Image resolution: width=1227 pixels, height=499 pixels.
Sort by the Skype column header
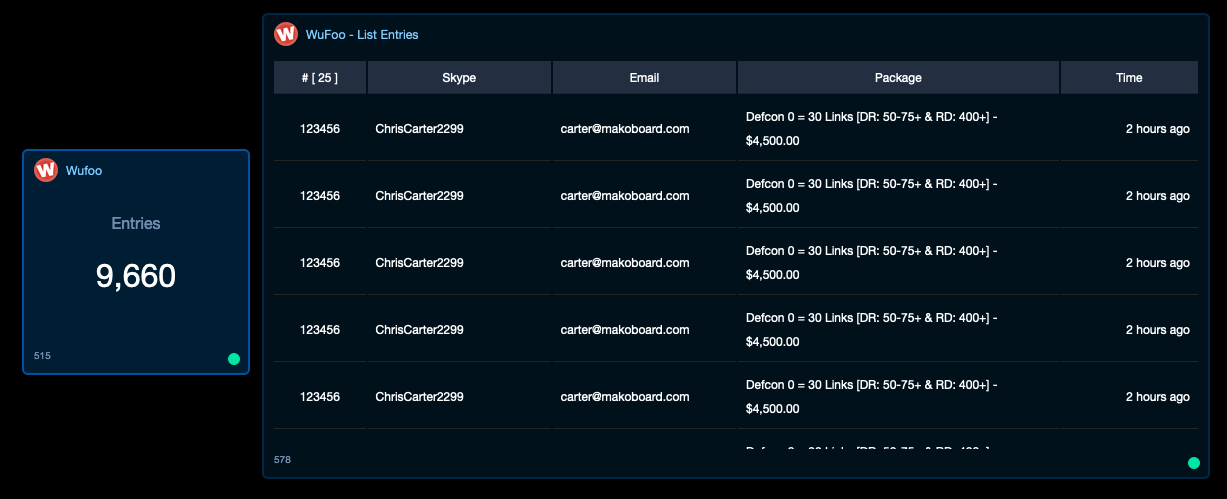459,78
